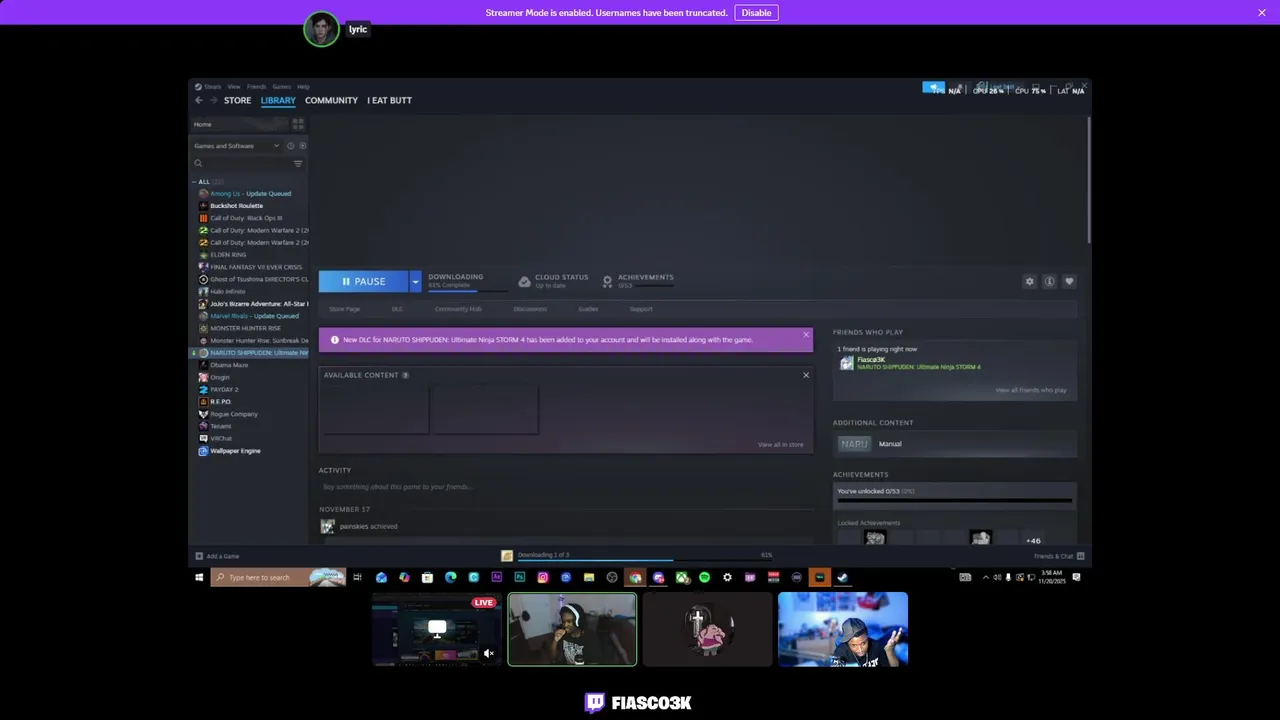Open the I EAT BUTT profile tab
Screen dimensions: 1280x720
pos(389,100)
